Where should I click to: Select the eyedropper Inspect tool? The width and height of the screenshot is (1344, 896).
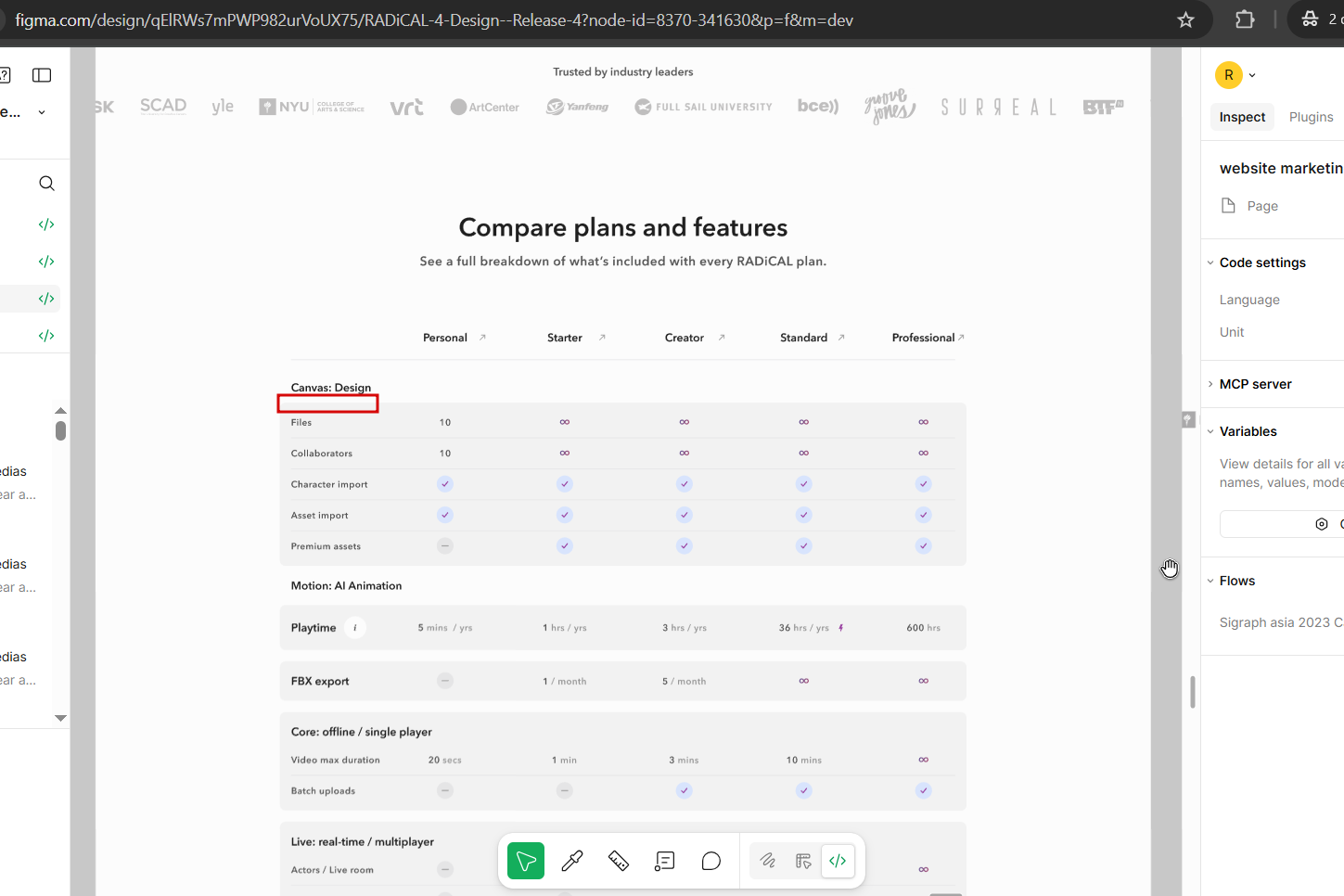coord(572,861)
